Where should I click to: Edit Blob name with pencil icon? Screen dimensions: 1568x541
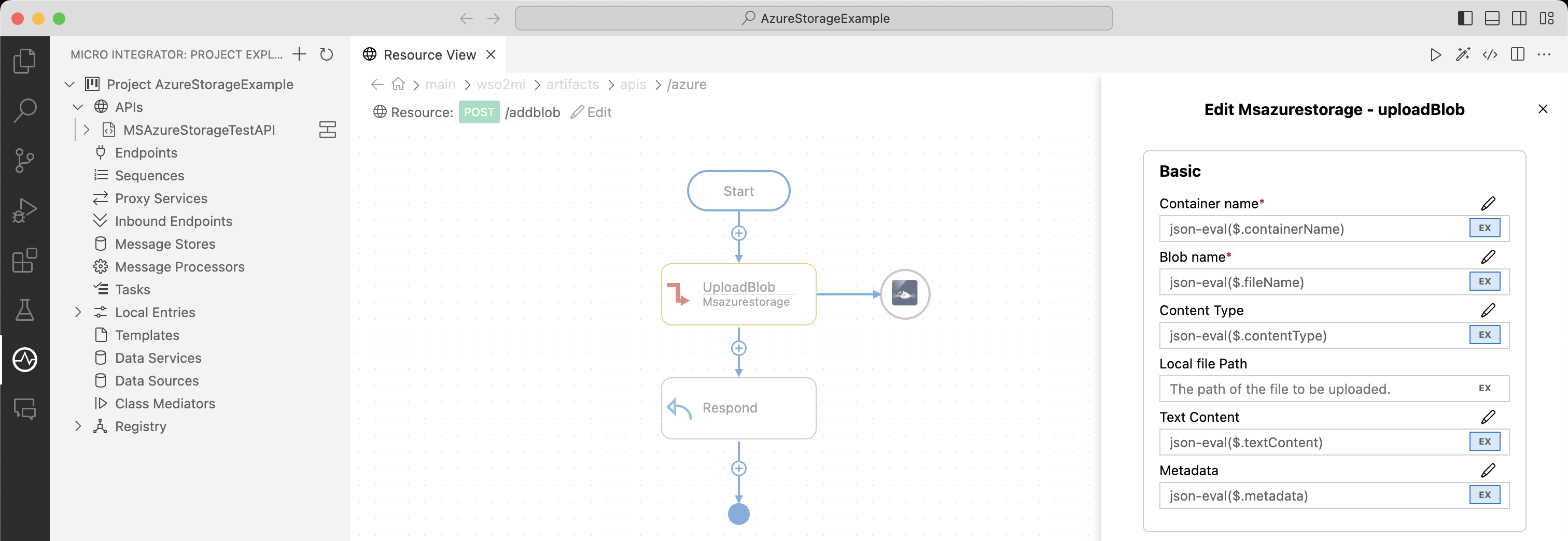[1488, 257]
